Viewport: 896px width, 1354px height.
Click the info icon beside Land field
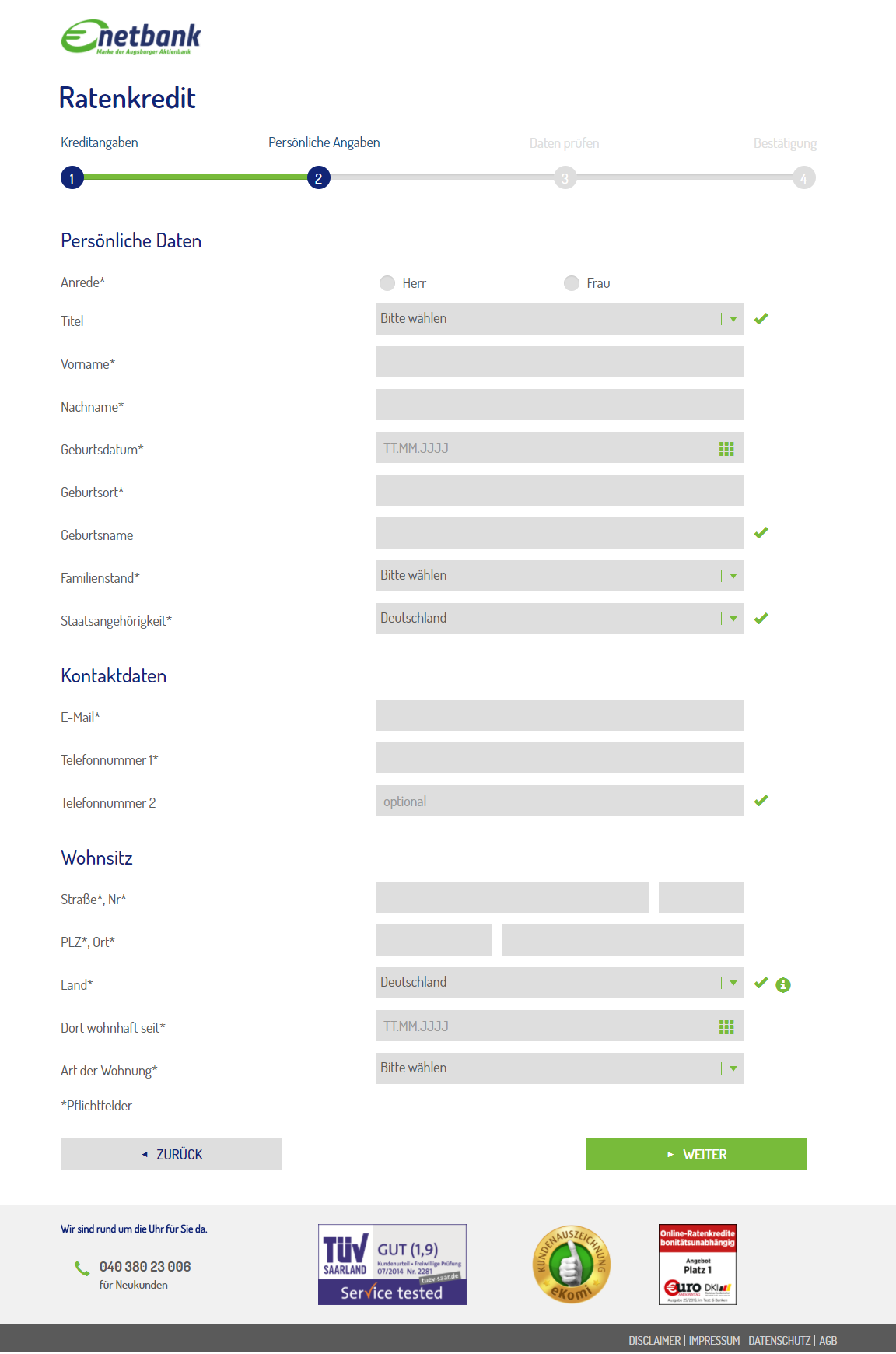click(x=783, y=984)
